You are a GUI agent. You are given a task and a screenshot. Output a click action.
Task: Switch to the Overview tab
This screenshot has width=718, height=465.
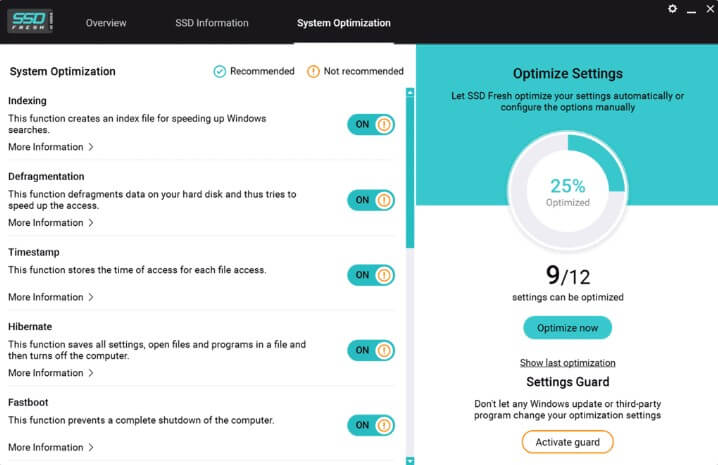click(x=106, y=23)
